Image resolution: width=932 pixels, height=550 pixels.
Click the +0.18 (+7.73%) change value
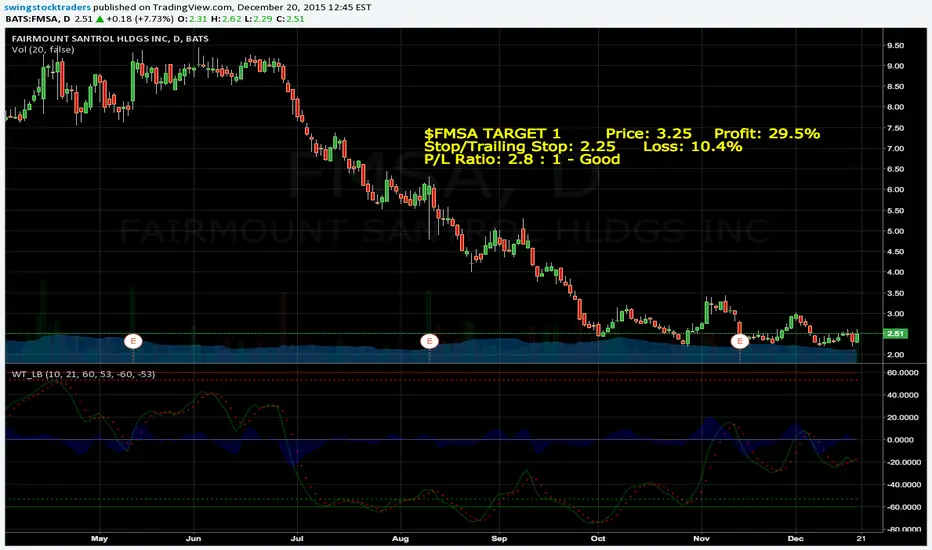(x=140, y=18)
